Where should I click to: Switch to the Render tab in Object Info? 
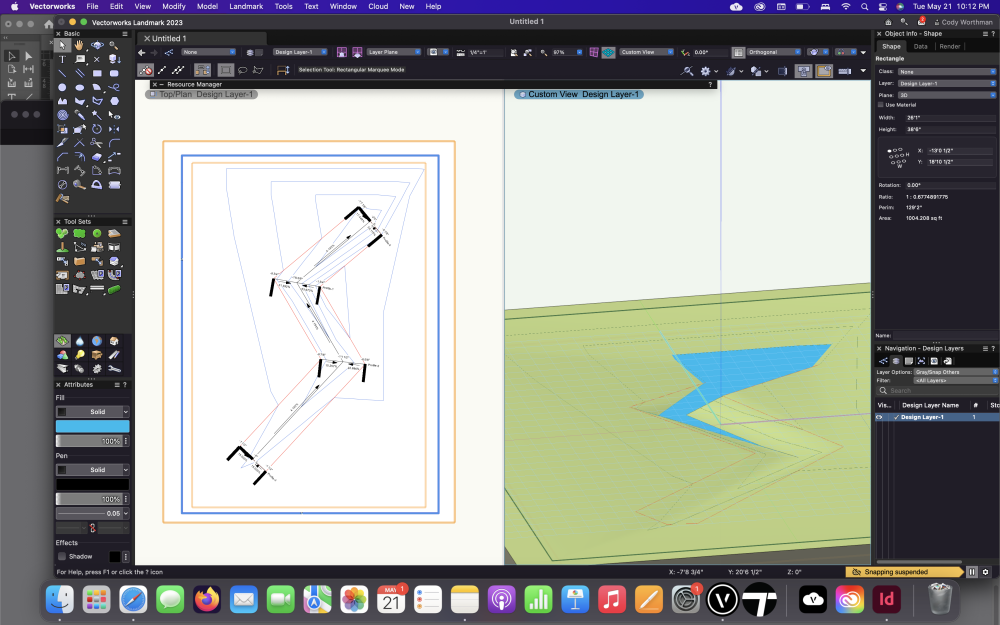pyautogui.click(x=949, y=45)
